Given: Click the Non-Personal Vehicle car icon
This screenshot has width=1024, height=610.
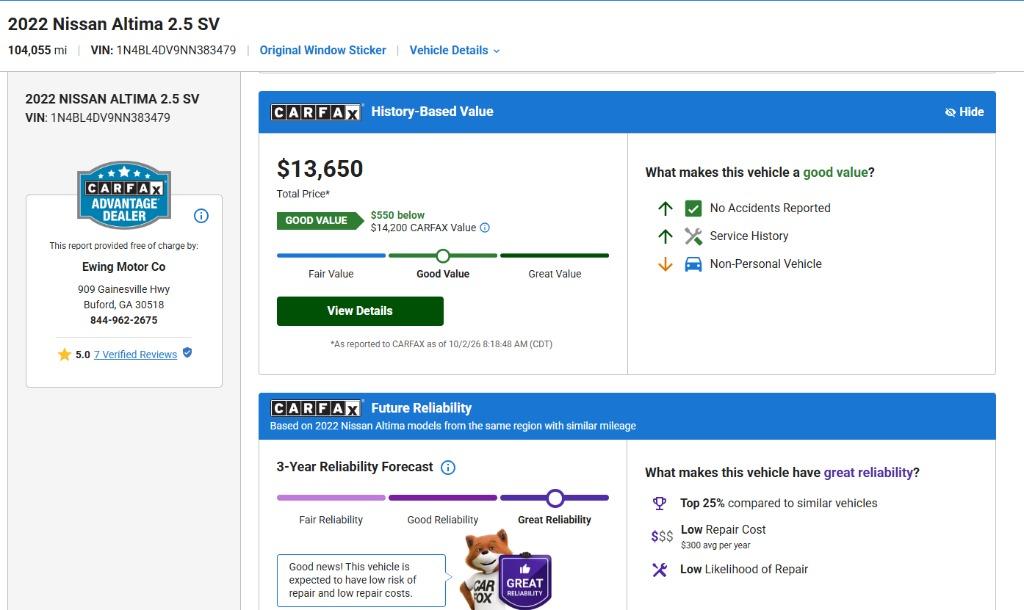Looking at the screenshot, I should click(693, 264).
